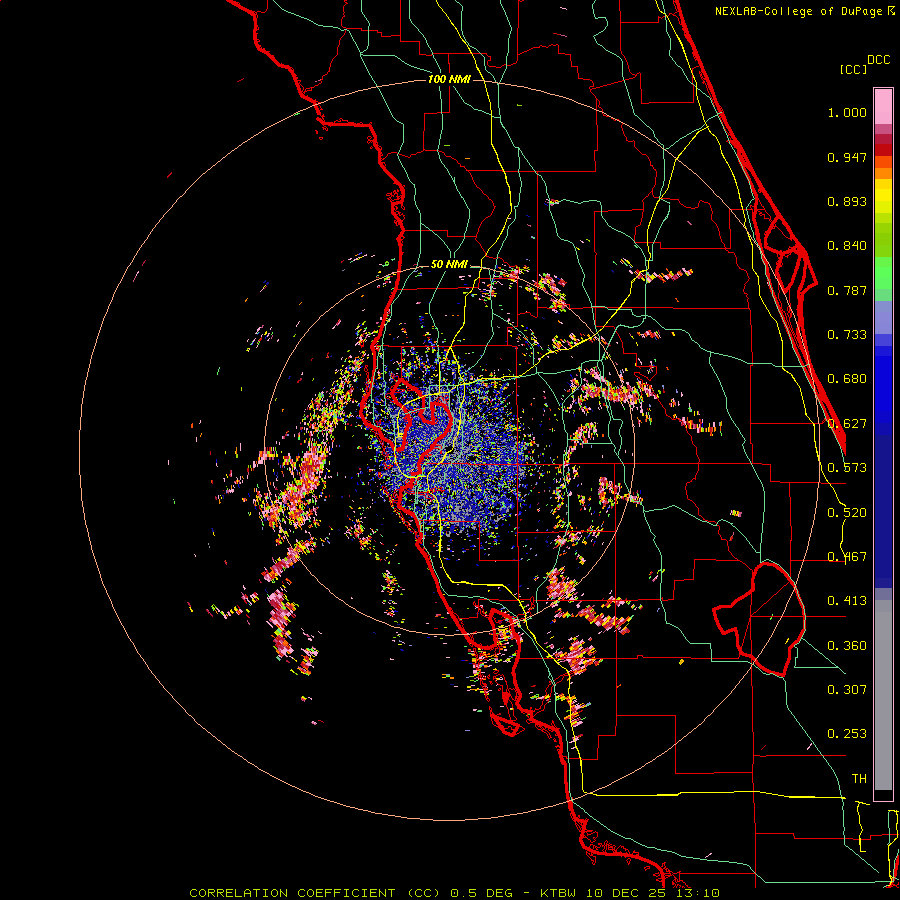Click the 0.253 scale value
Viewport: 900px width, 900px height.
847,734
